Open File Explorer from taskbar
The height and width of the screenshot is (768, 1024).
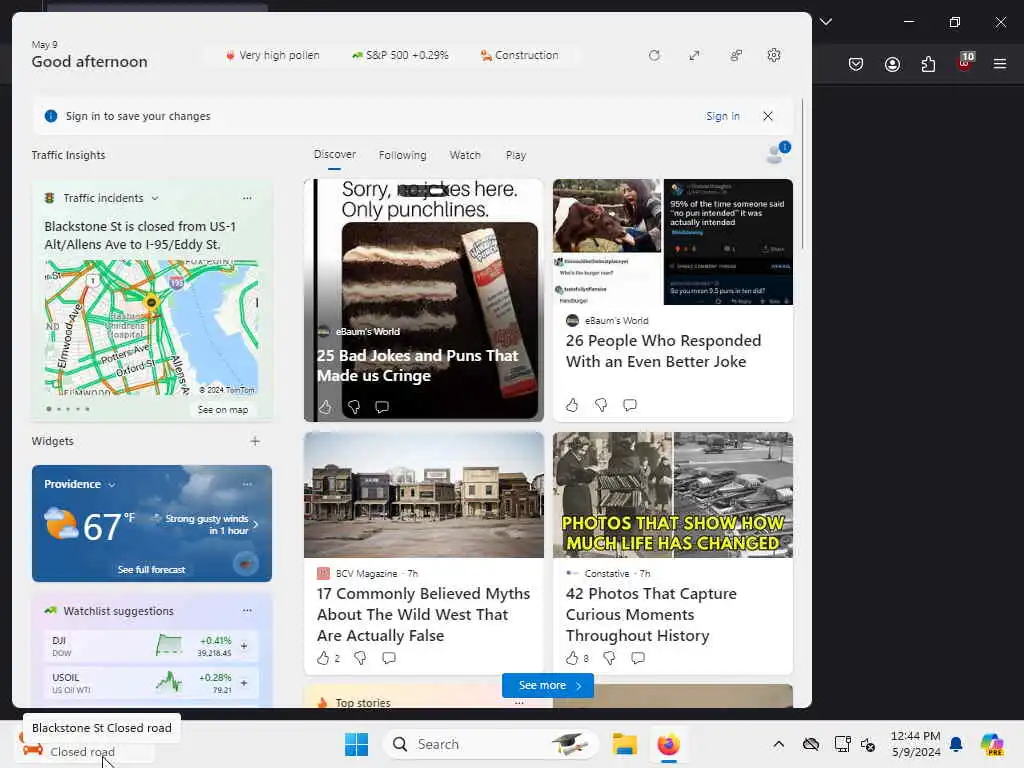[624, 744]
